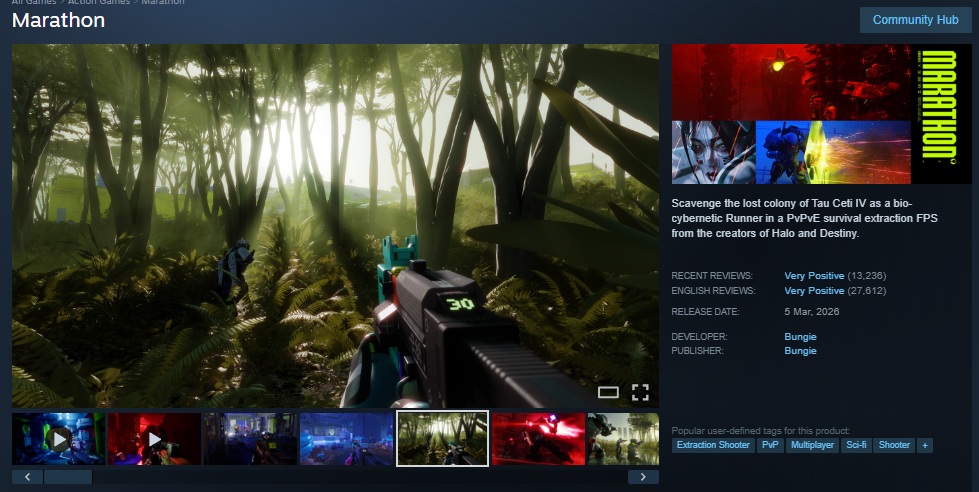The height and width of the screenshot is (492, 979).
Task: Click the Marathon header capsule image
Action: pos(822,114)
